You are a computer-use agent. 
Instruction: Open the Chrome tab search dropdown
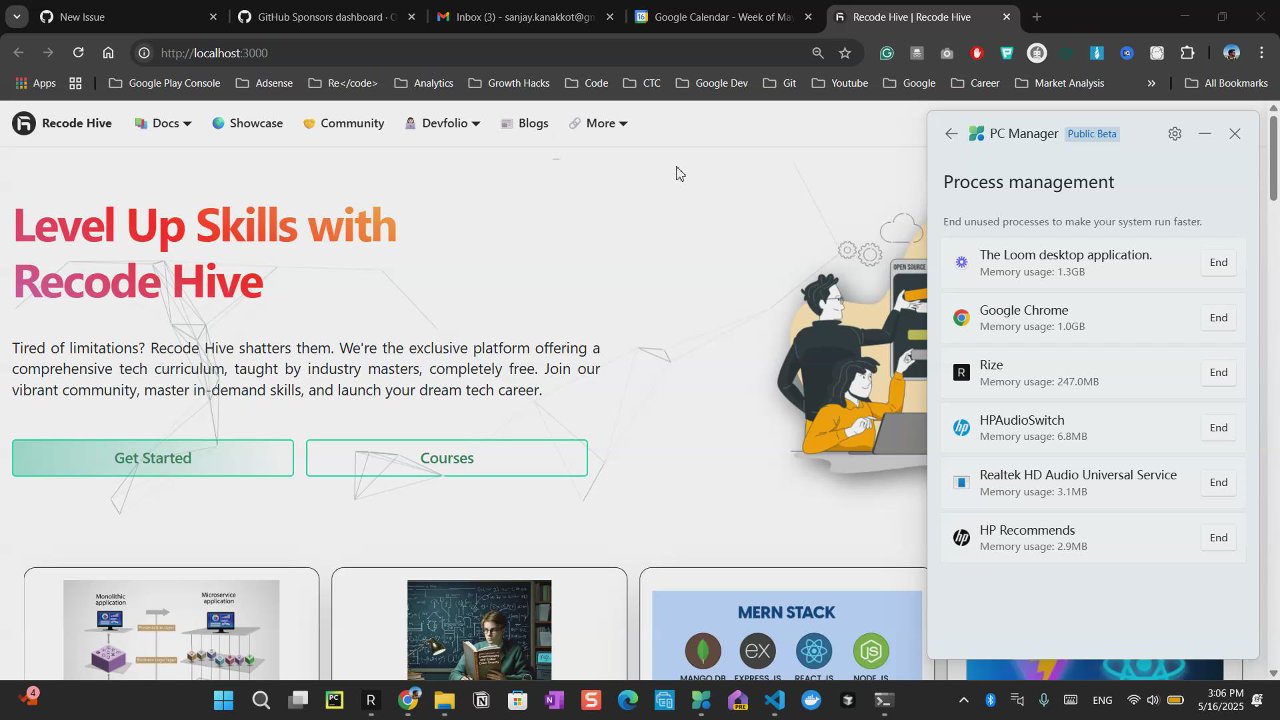17,17
